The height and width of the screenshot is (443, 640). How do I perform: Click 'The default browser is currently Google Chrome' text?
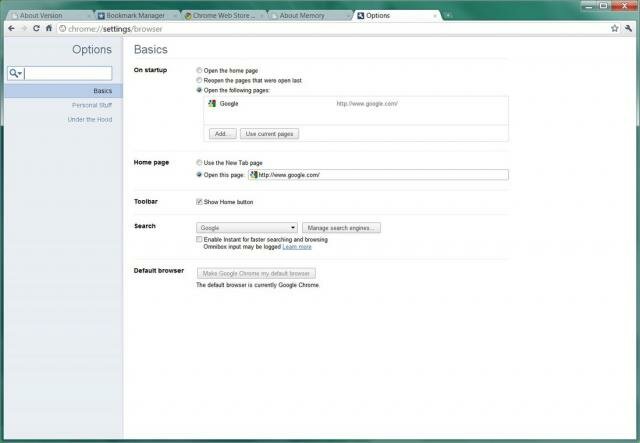[258, 285]
